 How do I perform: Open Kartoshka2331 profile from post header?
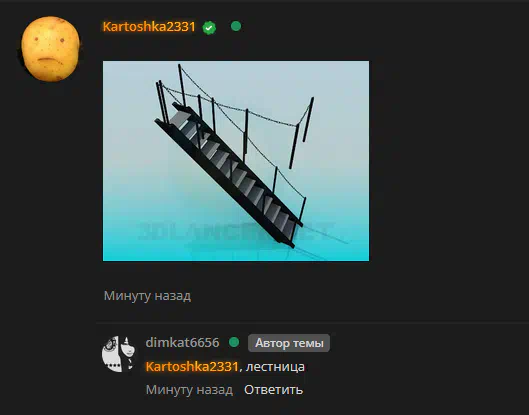[149, 27]
